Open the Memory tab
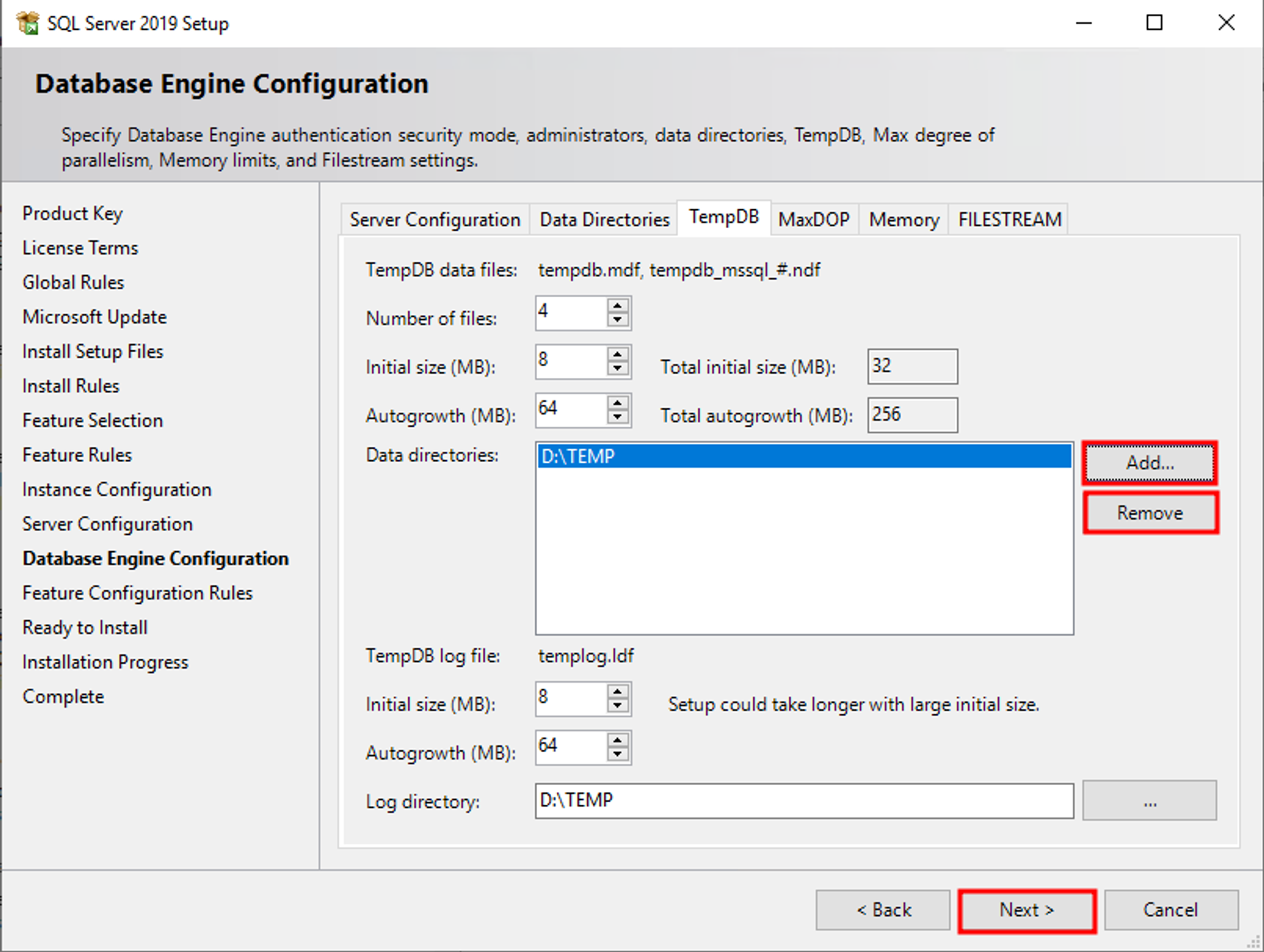 902,219
